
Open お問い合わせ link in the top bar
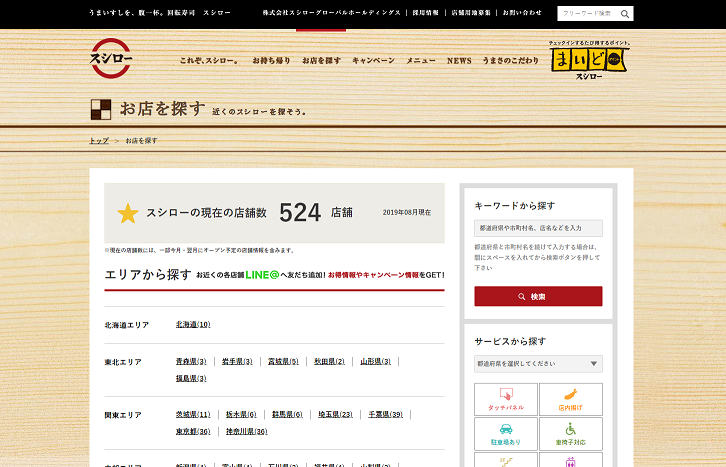[x=522, y=13]
